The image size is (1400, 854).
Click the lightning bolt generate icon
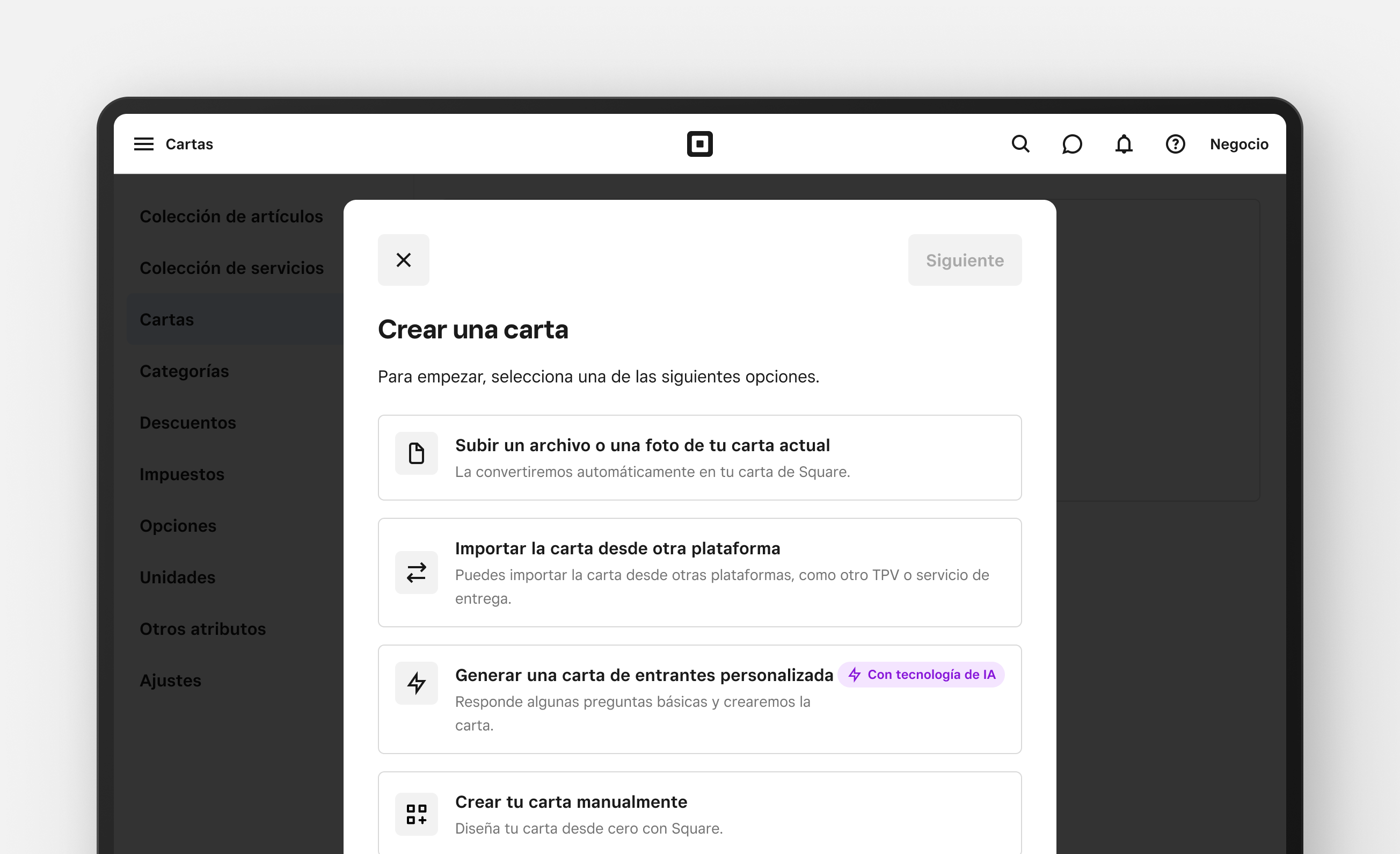[417, 683]
